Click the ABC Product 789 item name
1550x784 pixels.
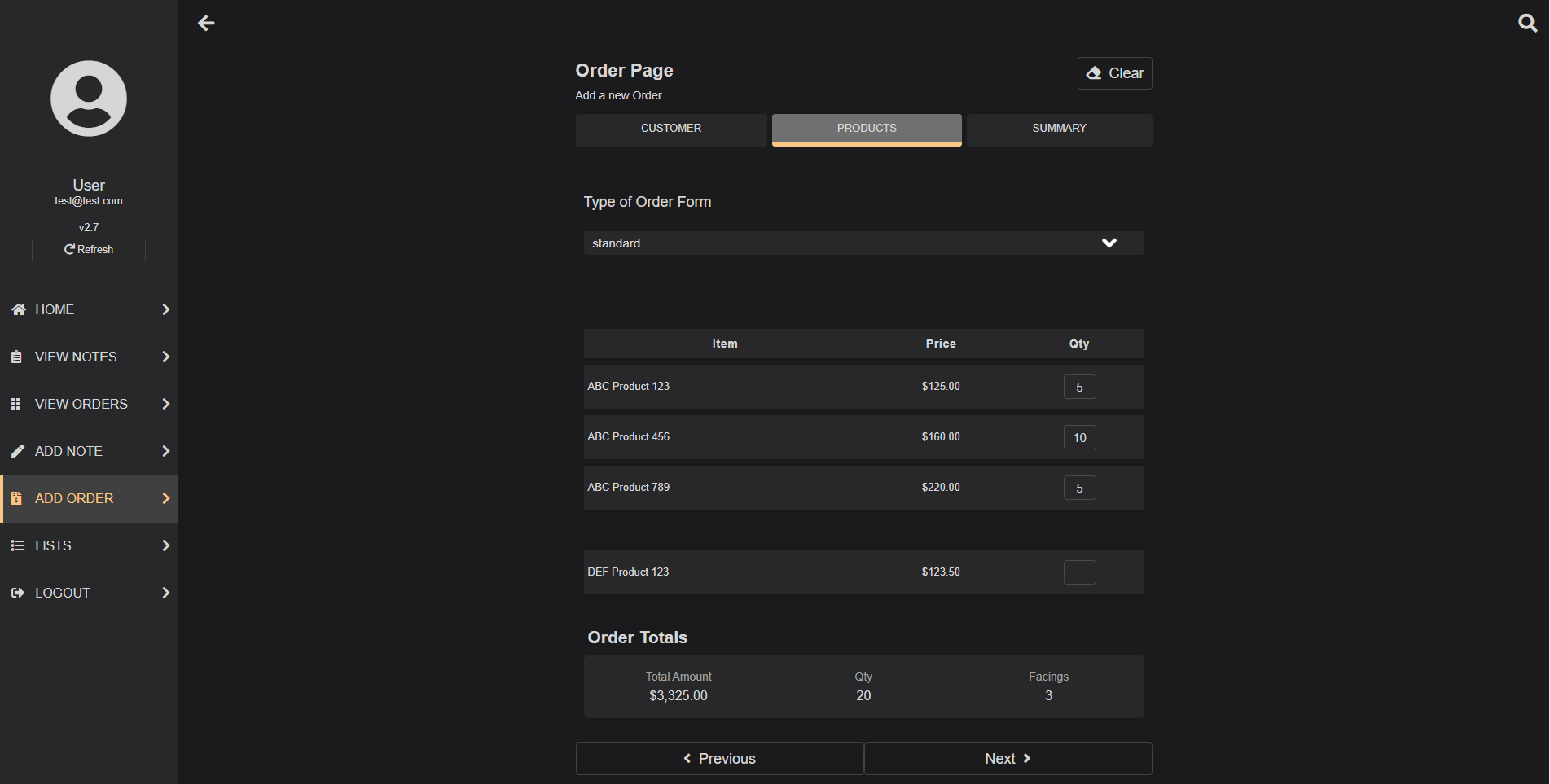[628, 487]
